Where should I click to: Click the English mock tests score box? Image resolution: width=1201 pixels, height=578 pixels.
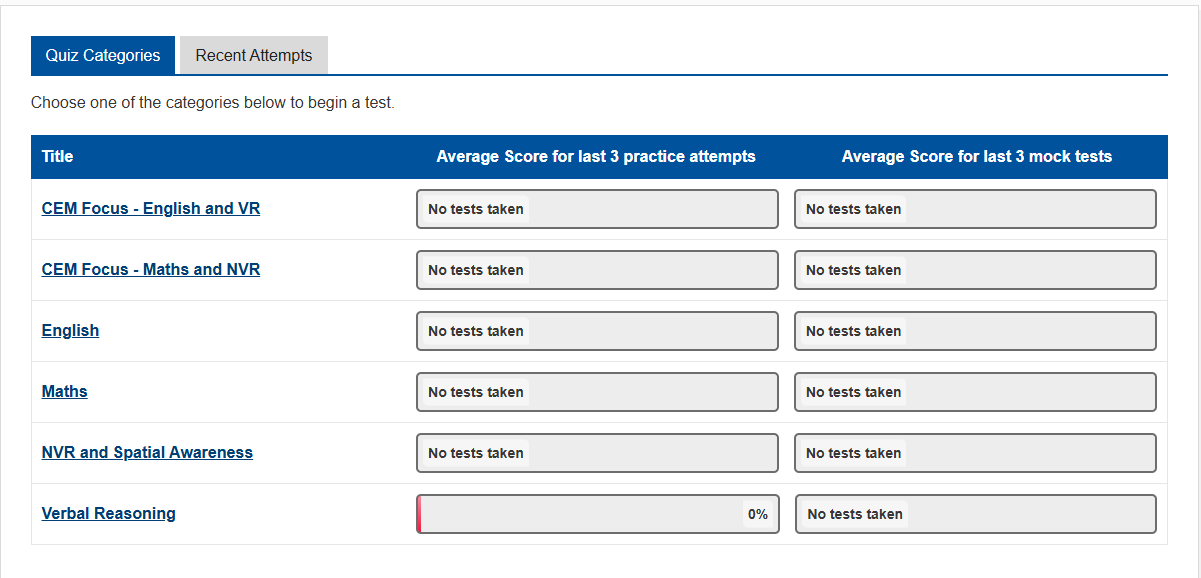[x=975, y=331]
